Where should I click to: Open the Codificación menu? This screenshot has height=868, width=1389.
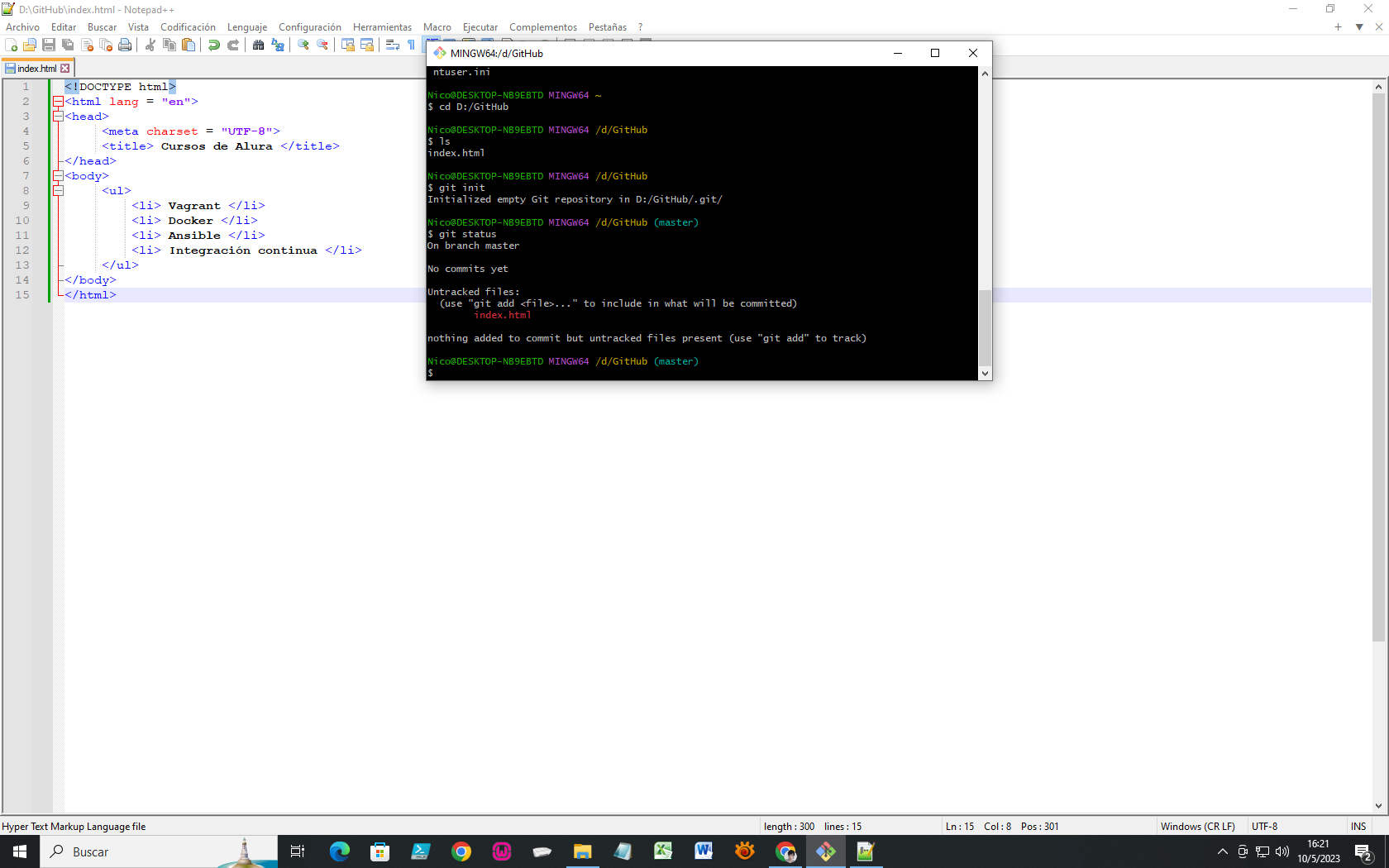tap(188, 27)
